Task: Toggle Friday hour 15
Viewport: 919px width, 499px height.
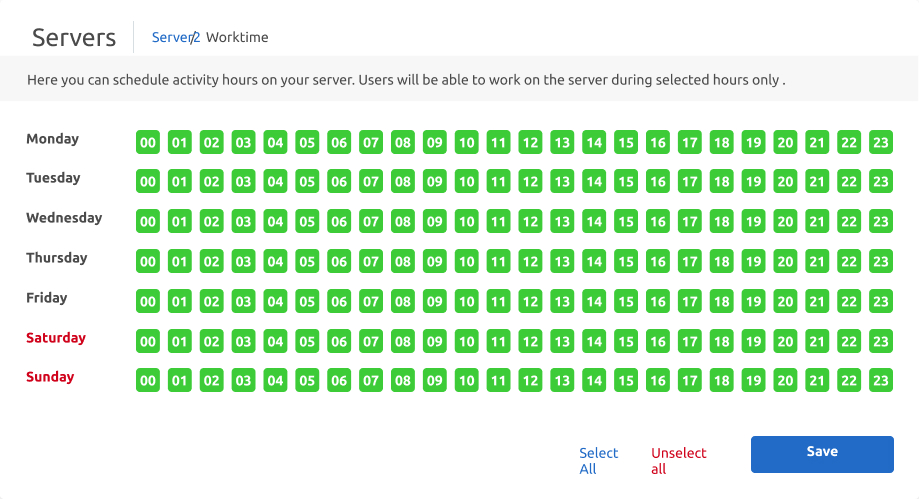Action: pos(625,301)
